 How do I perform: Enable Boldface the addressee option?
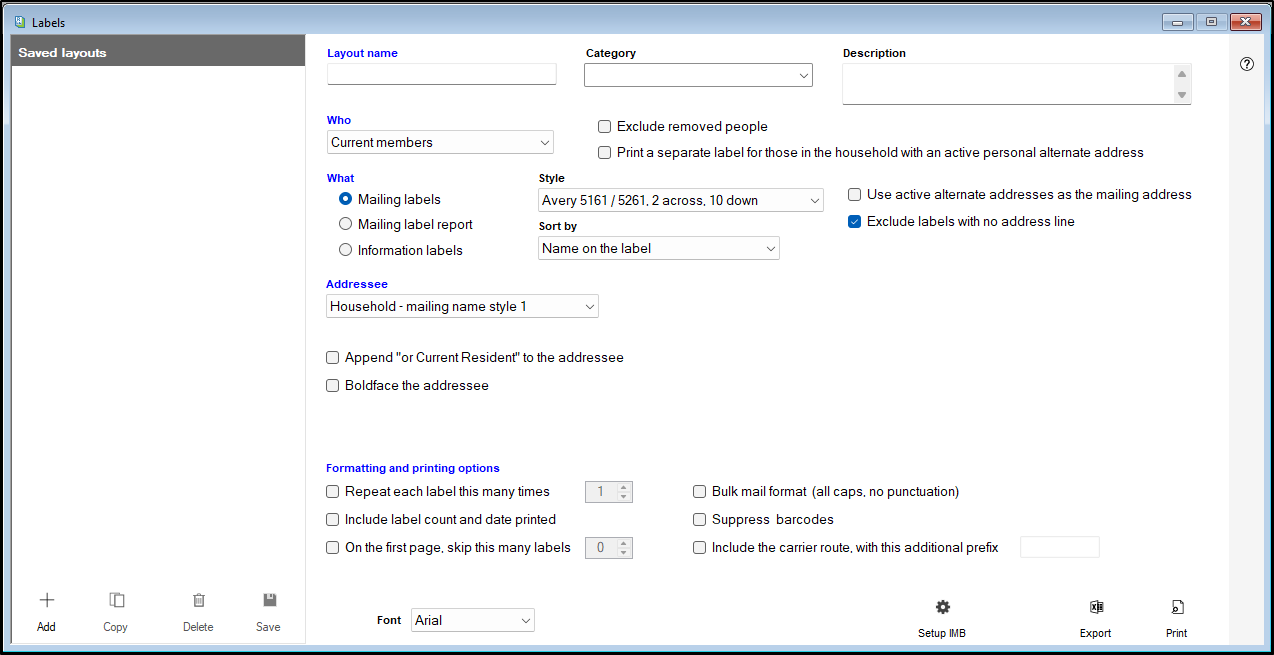click(x=333, y=386)
